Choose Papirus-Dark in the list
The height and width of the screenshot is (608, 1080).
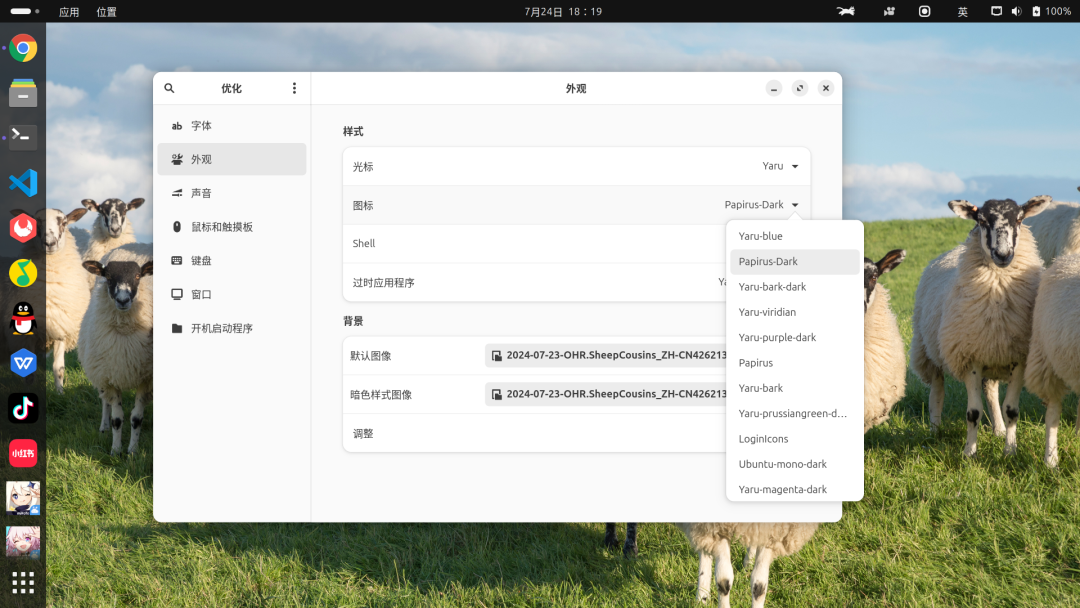pyautogui.click(x=795, y=262)
